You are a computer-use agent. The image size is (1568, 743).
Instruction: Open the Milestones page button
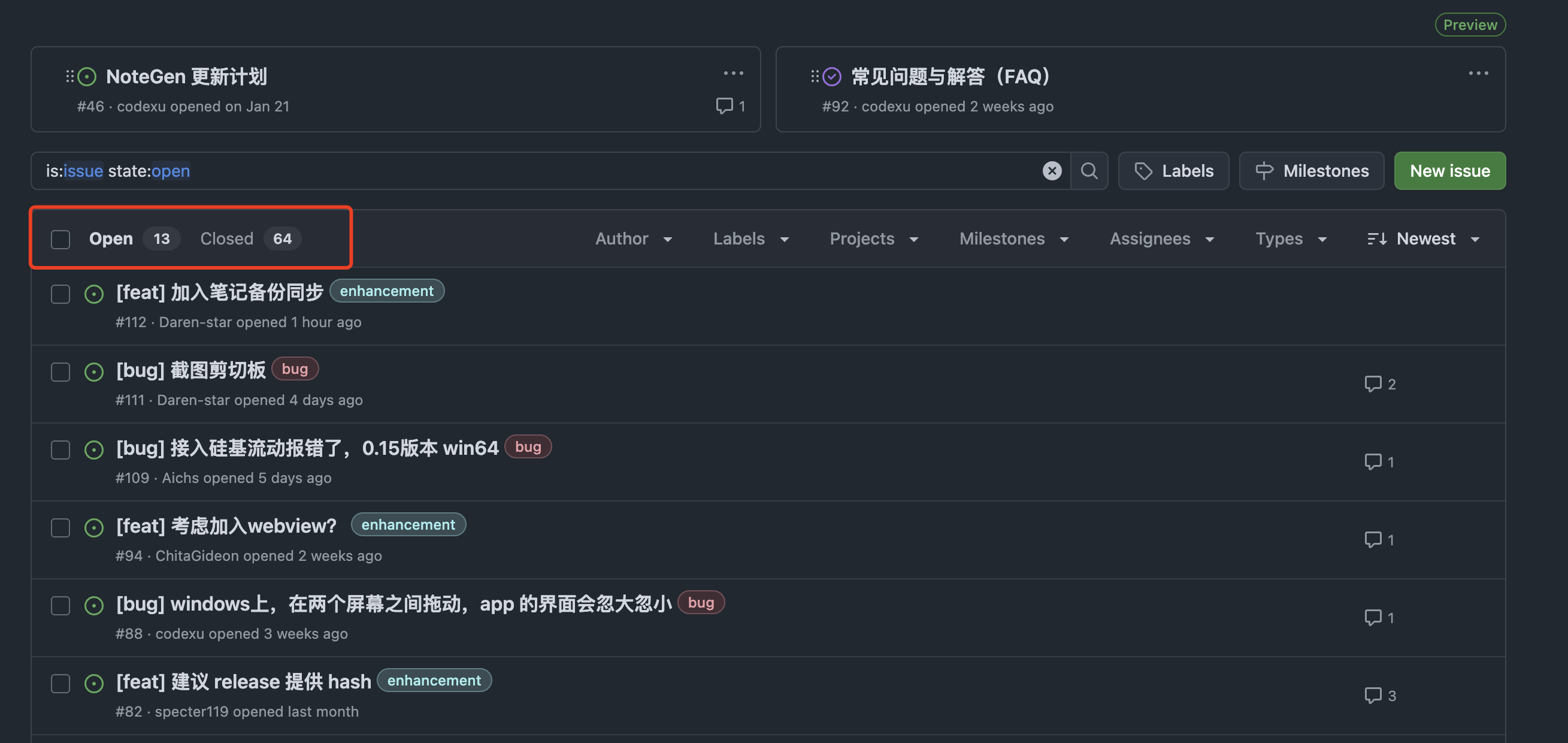pos(1311,171)
